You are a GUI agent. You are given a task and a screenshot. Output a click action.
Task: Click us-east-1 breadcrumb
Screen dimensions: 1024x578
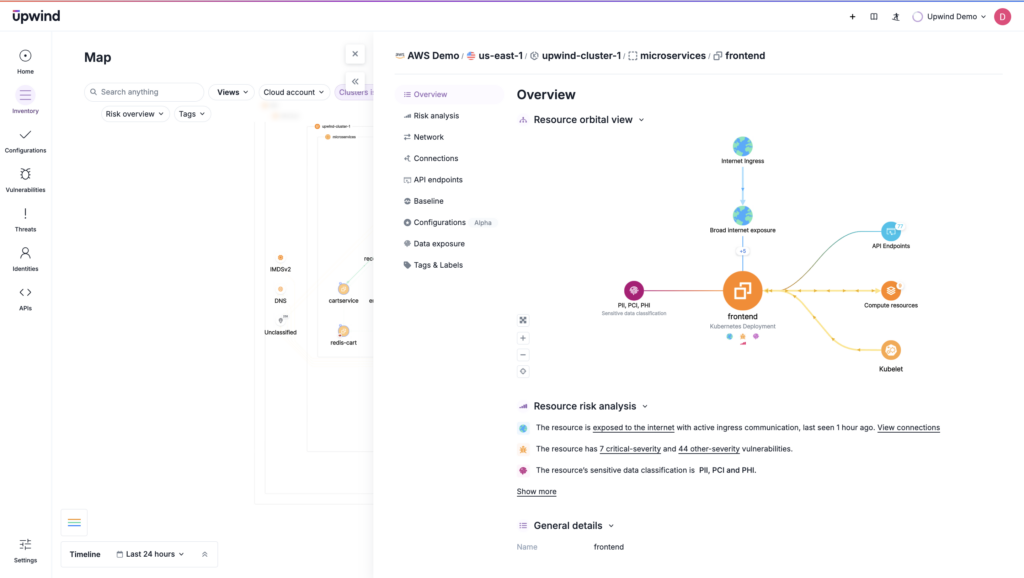tap(495, 56)
